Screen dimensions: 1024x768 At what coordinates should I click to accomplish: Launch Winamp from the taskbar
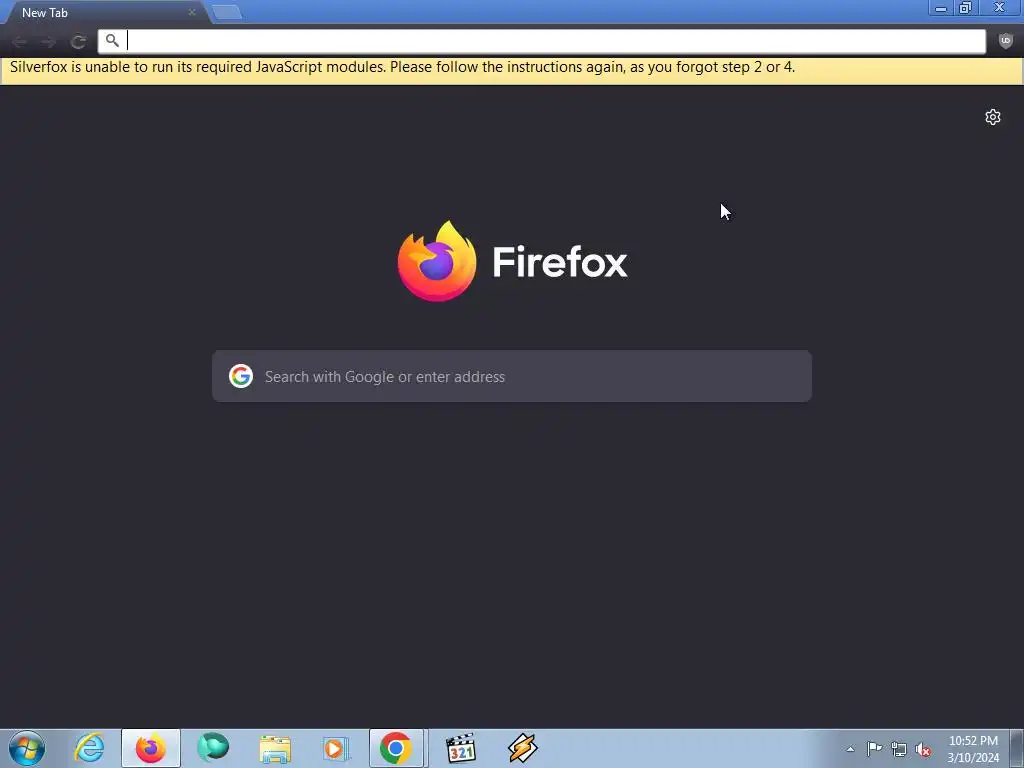tap(522, 748)
